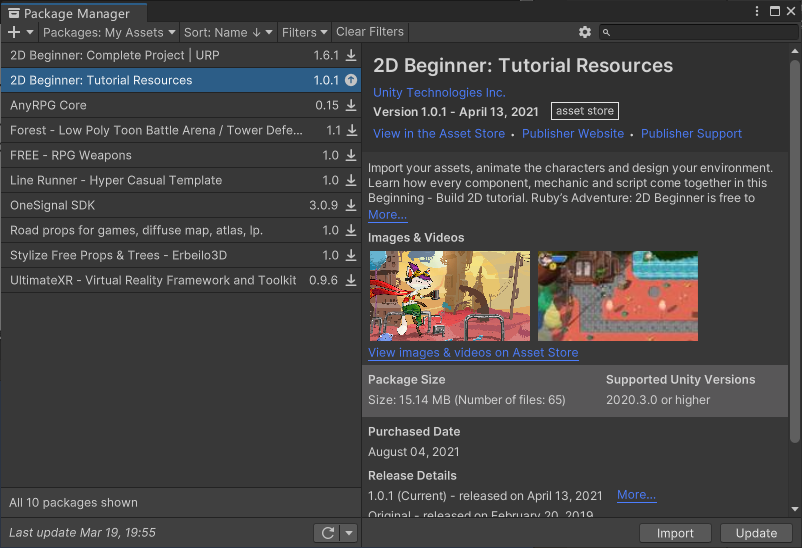The height and width of the screenshot is (548, 802).
Task: Open the Filters dropdown
Action: tap(304, 32)
